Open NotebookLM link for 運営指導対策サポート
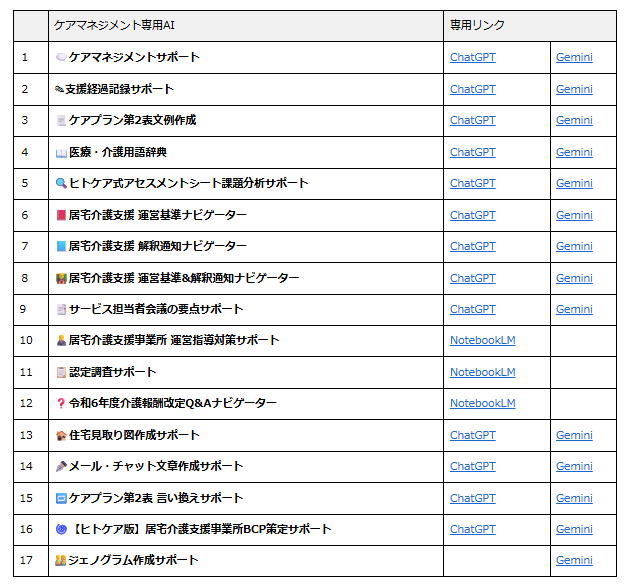630x587 pixels. pyautogui.click(x=483, y=340)
